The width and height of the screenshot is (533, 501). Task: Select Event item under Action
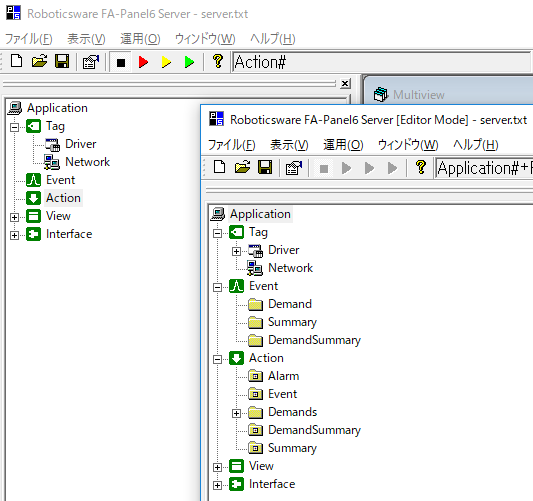[282, 394]
